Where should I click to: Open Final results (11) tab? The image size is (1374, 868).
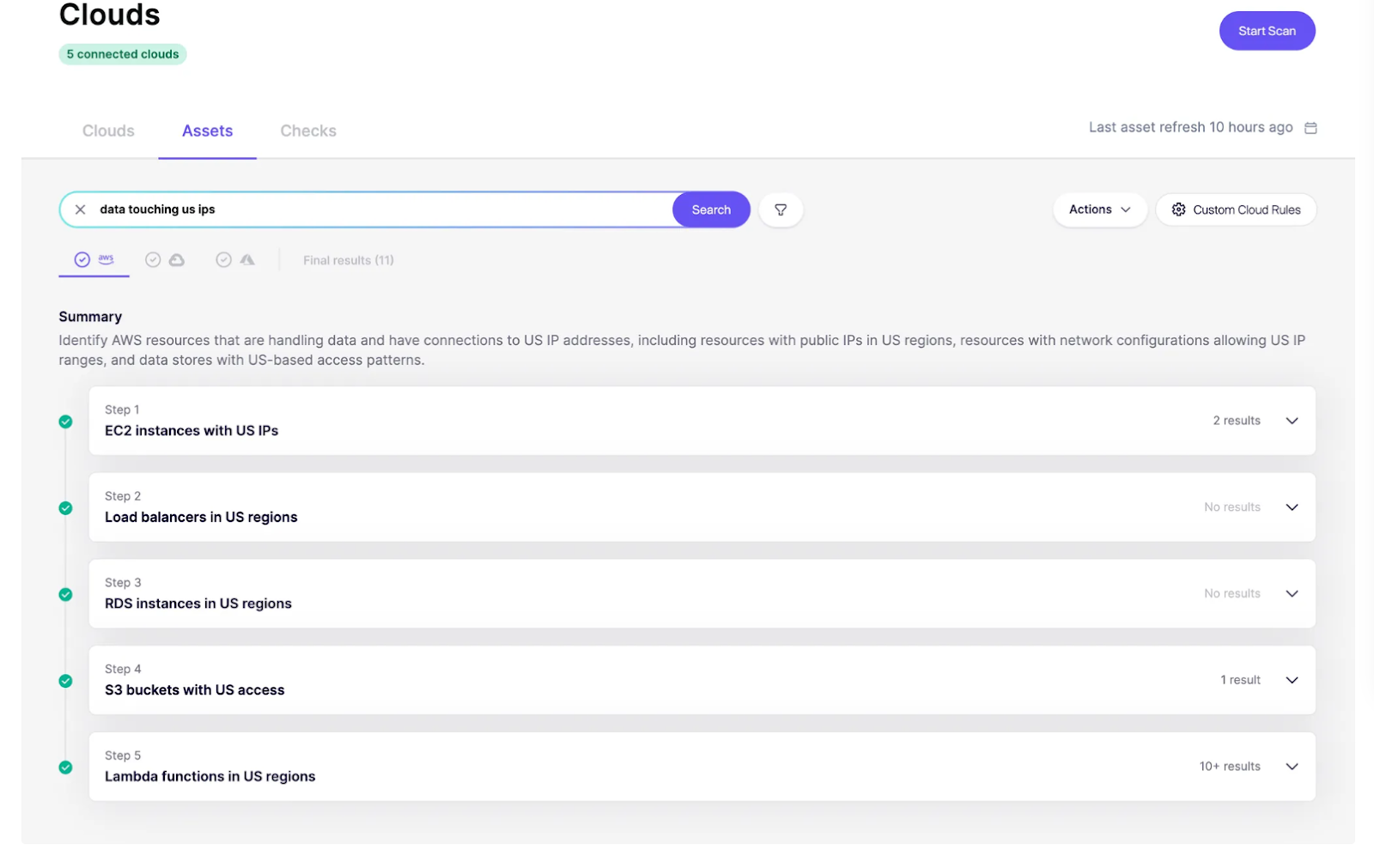[349, 260]
